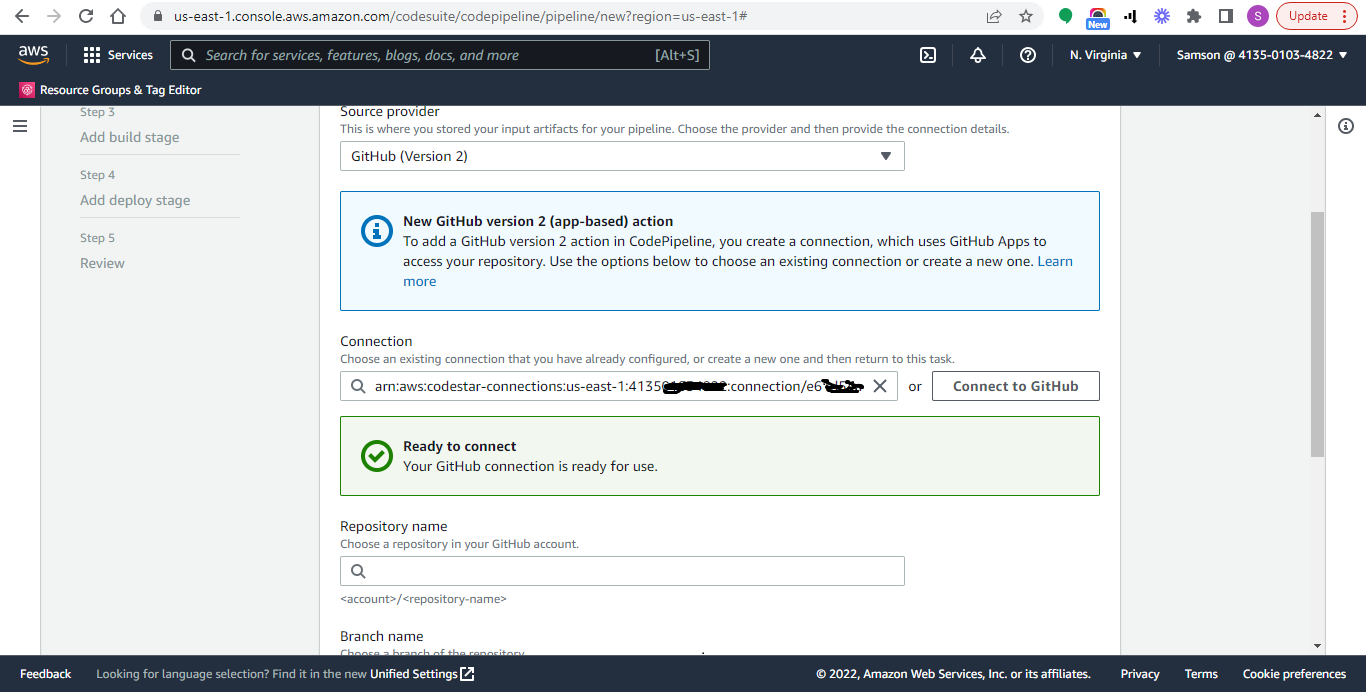Go to Add deploy stage step
The image size is (1366, 692).
(135, 200)
